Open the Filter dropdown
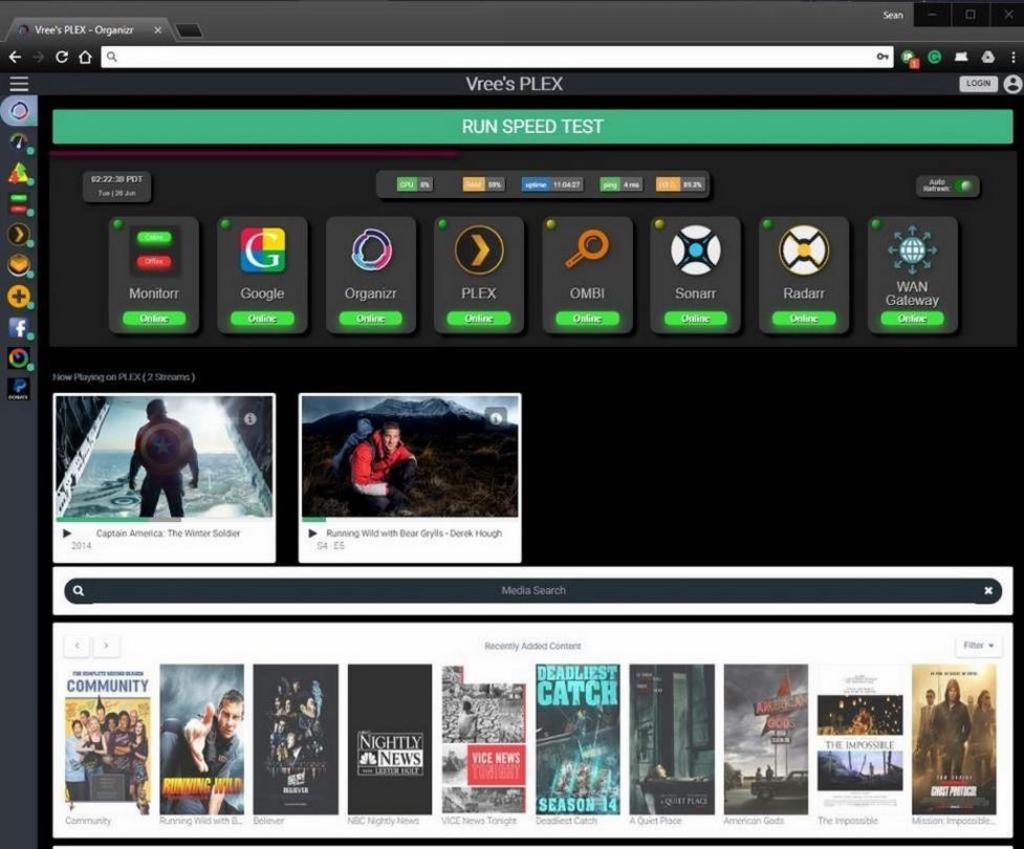The width and height of the screenshot is (1024, 849). tap(978, 645)
